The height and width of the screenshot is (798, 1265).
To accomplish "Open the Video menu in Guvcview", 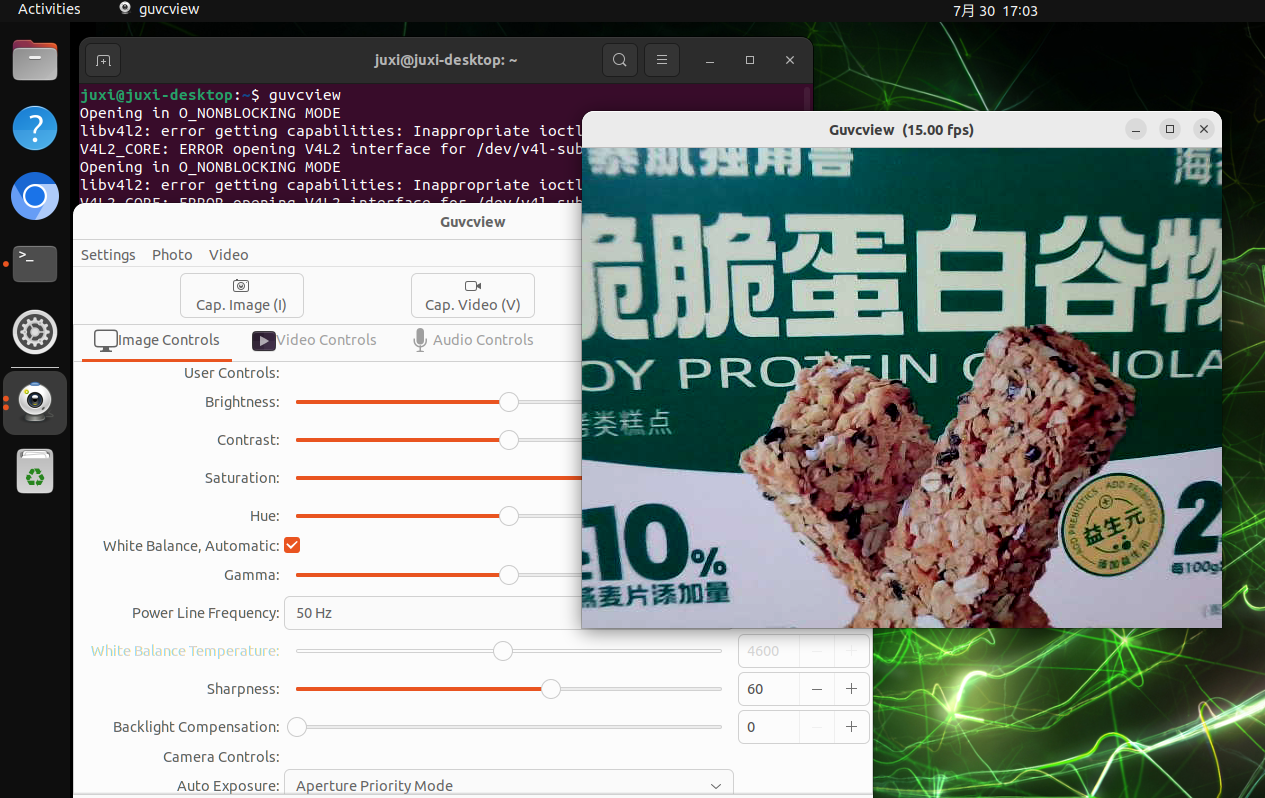I will coord(229,255).
